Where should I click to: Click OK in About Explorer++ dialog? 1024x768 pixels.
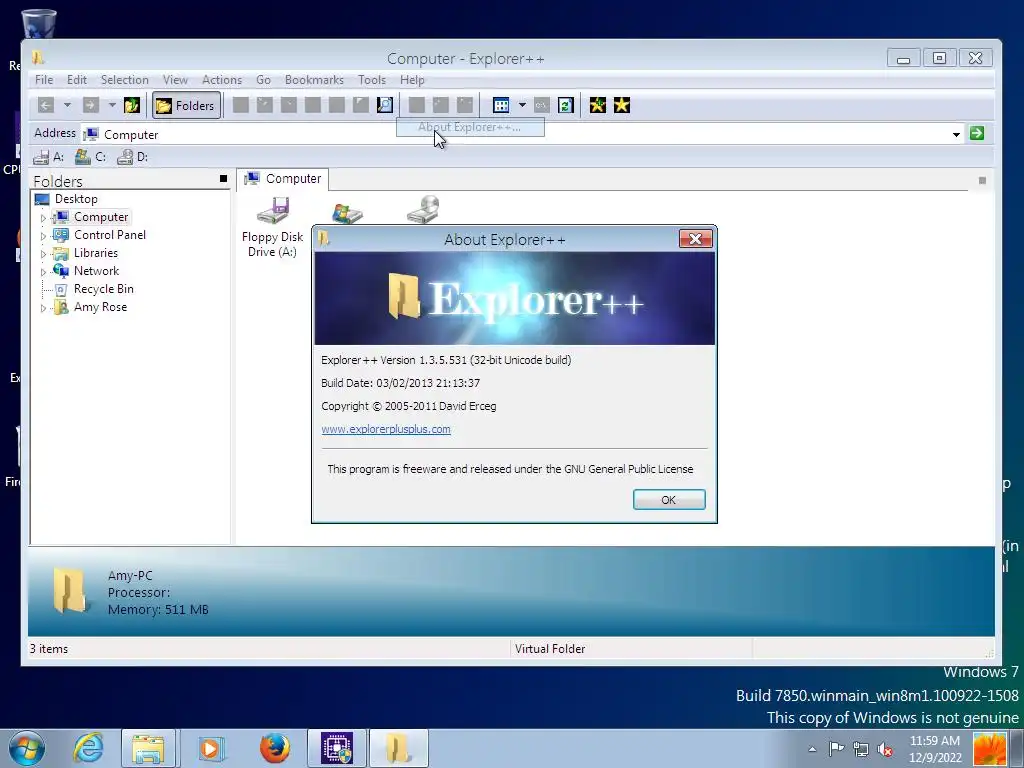(x=669, y=500)
